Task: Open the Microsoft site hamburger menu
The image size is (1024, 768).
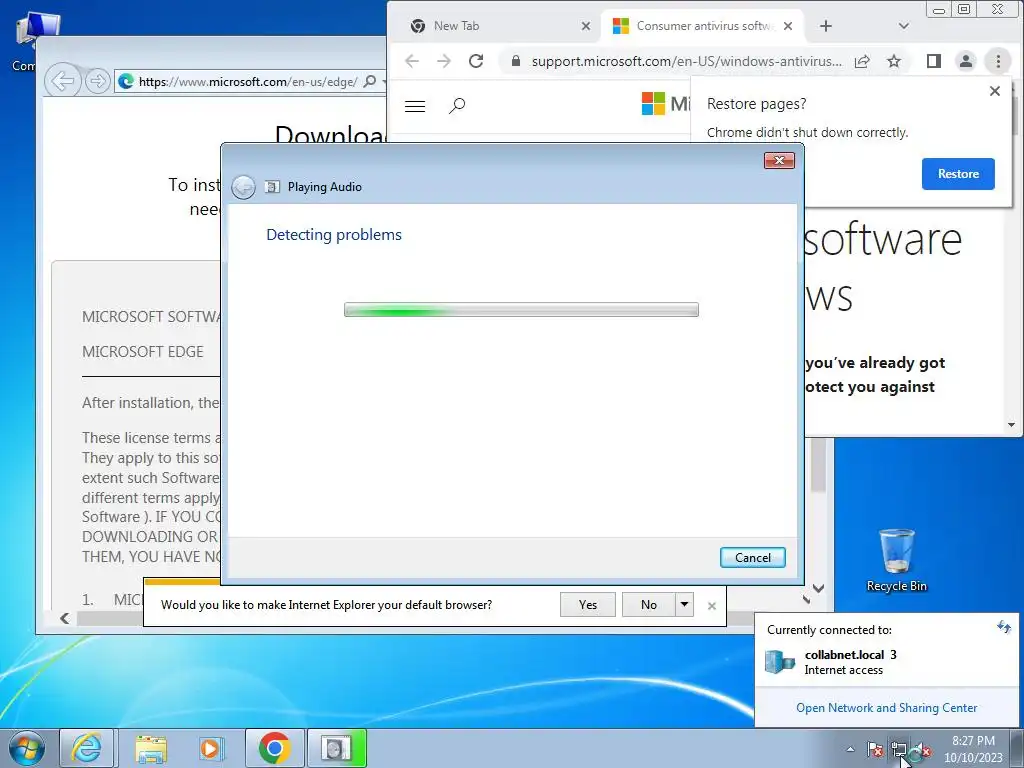Action: (415, 106)
